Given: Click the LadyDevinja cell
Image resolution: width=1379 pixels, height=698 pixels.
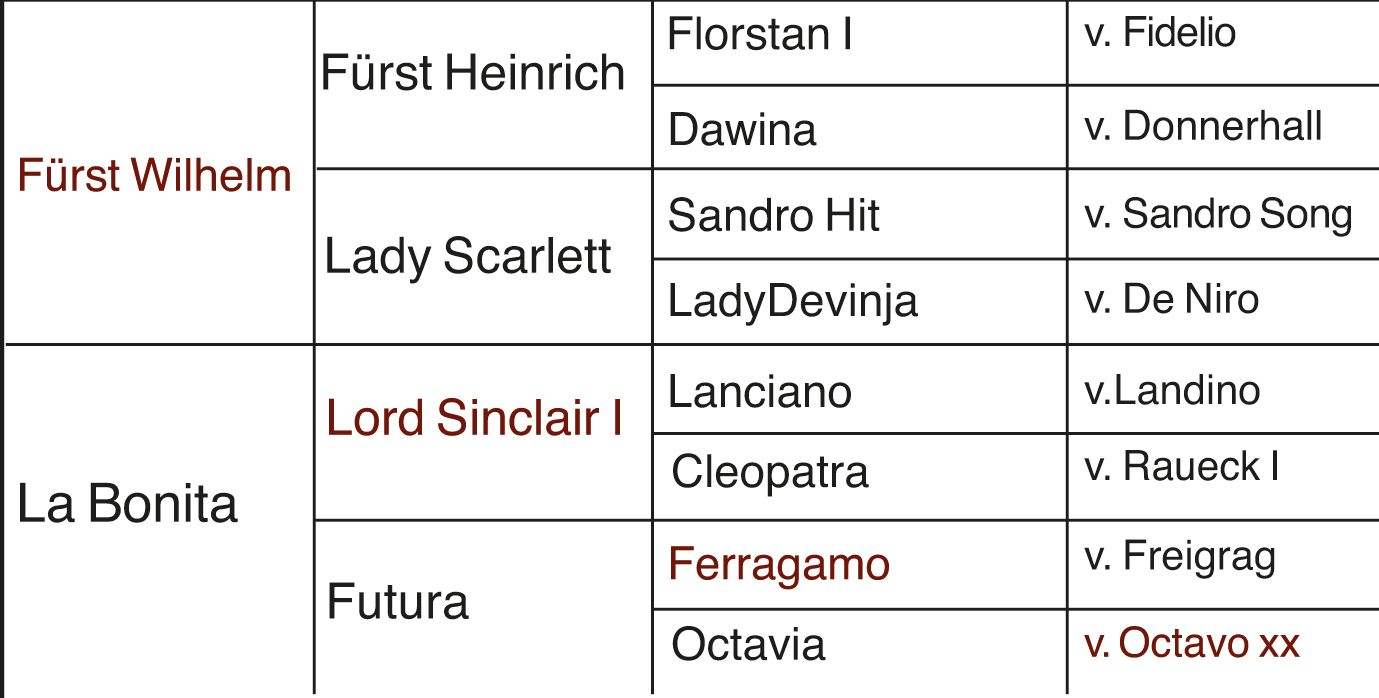Looking at the screenshot, I should pos(792,301).
